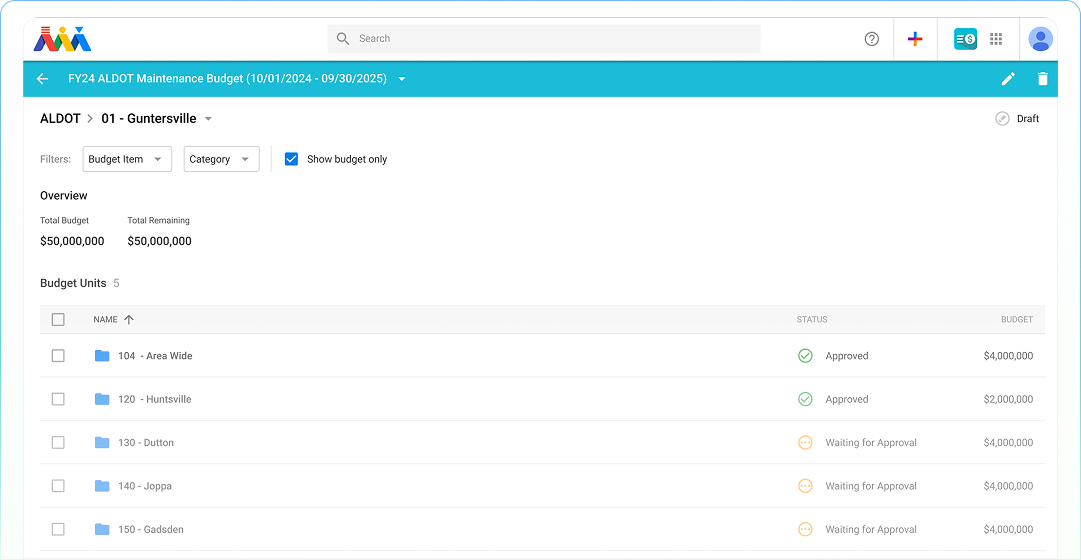Click approved checkmark icon for Huntsville
This screenshot has height=560, width=1081.
pyautogui.click(x=805, y=399)
